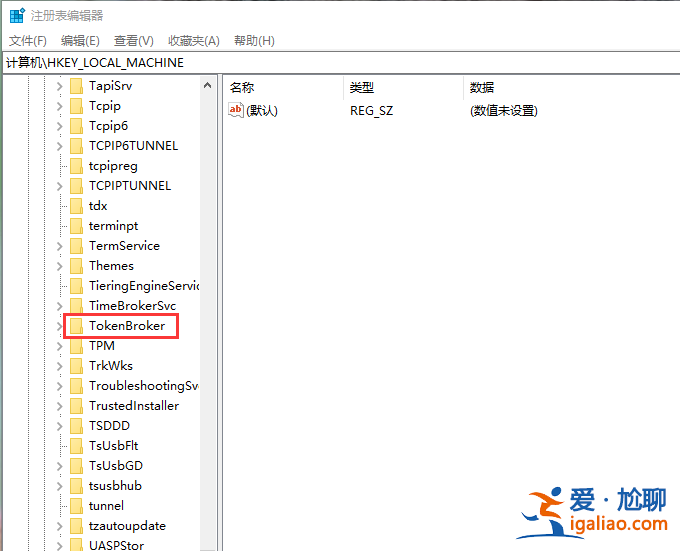680x551 pixels.
Task: Click the TPM folder icon
Action: tap(76, 346)
